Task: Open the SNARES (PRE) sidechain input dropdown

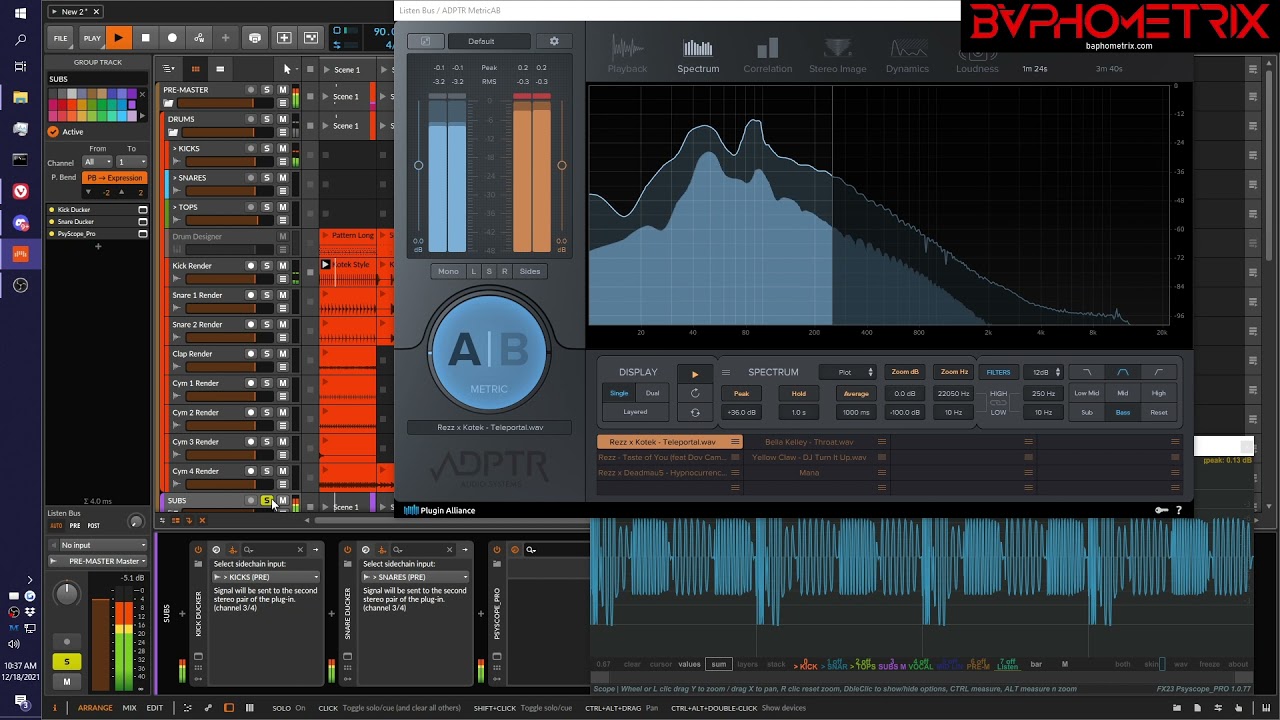Action: (416, 577)
